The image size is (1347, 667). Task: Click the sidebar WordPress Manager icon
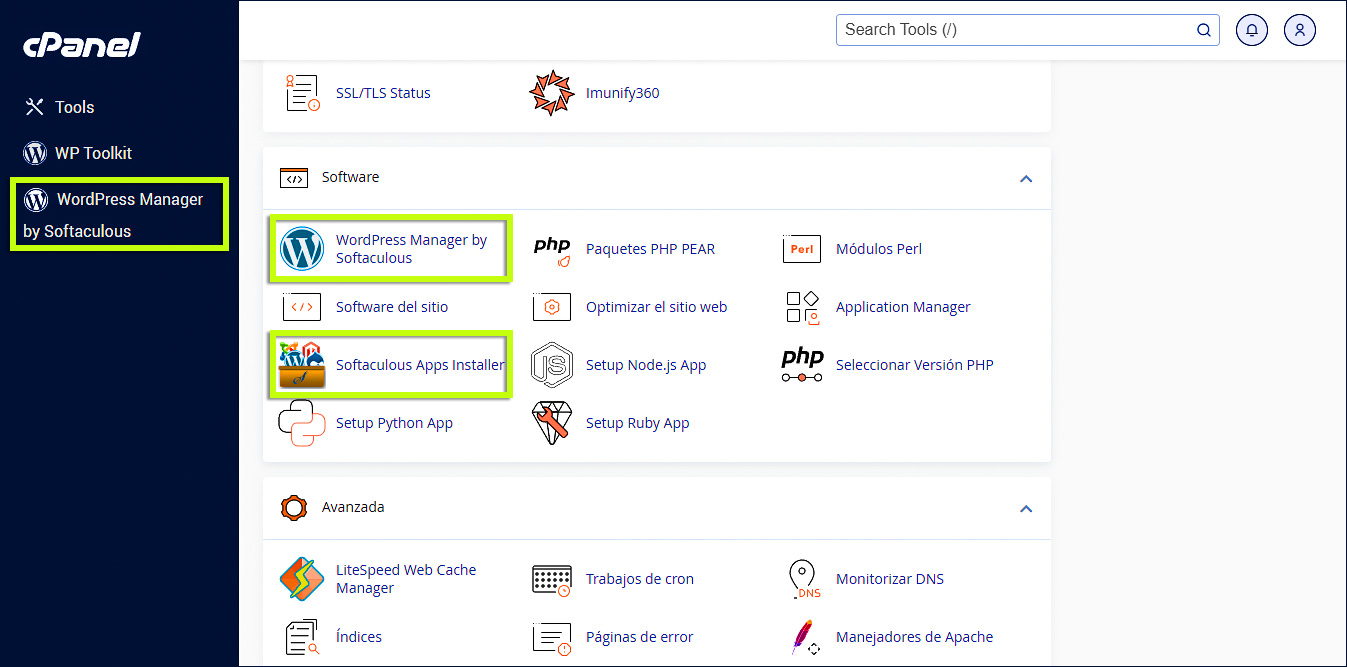36,199
